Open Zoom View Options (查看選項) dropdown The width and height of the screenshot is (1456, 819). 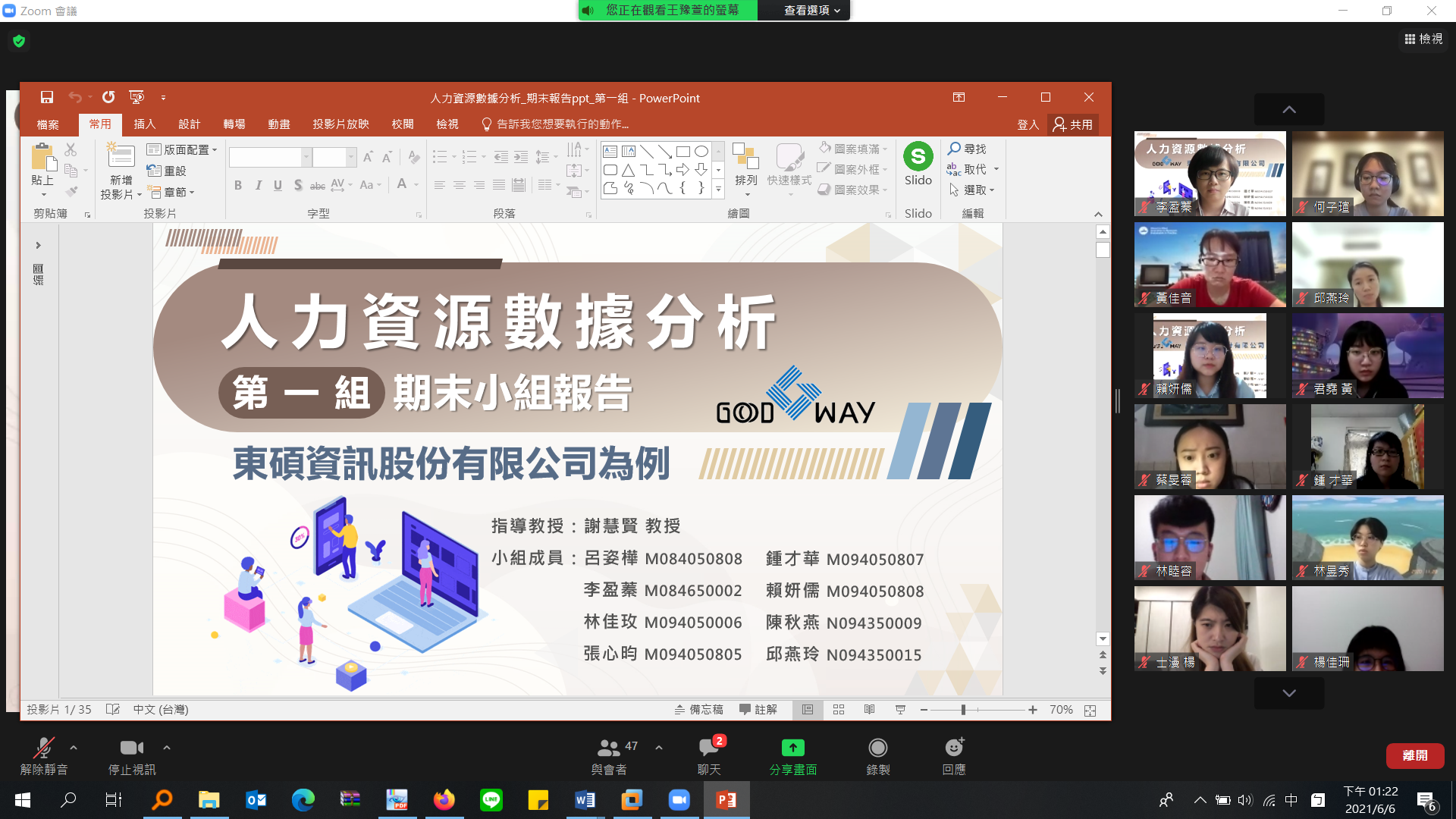click(811, 10)
